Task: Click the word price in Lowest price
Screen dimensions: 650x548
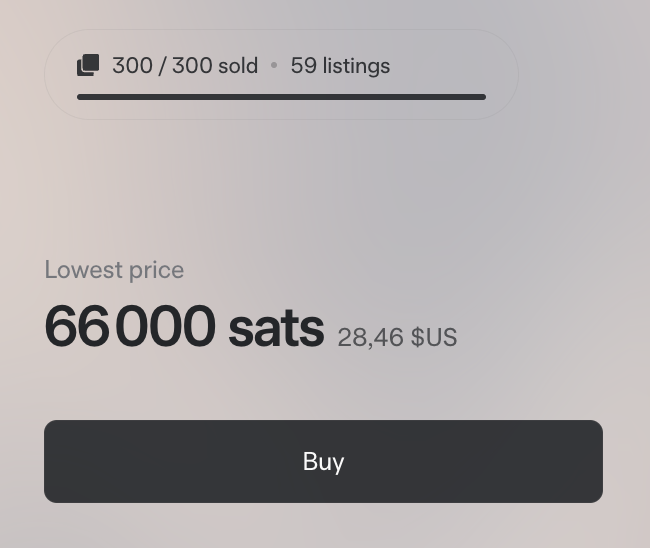Action: coord(156,272)
